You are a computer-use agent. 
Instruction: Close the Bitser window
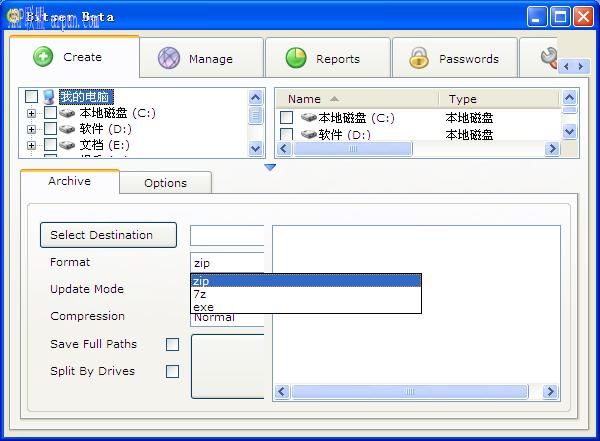[584, 16]
